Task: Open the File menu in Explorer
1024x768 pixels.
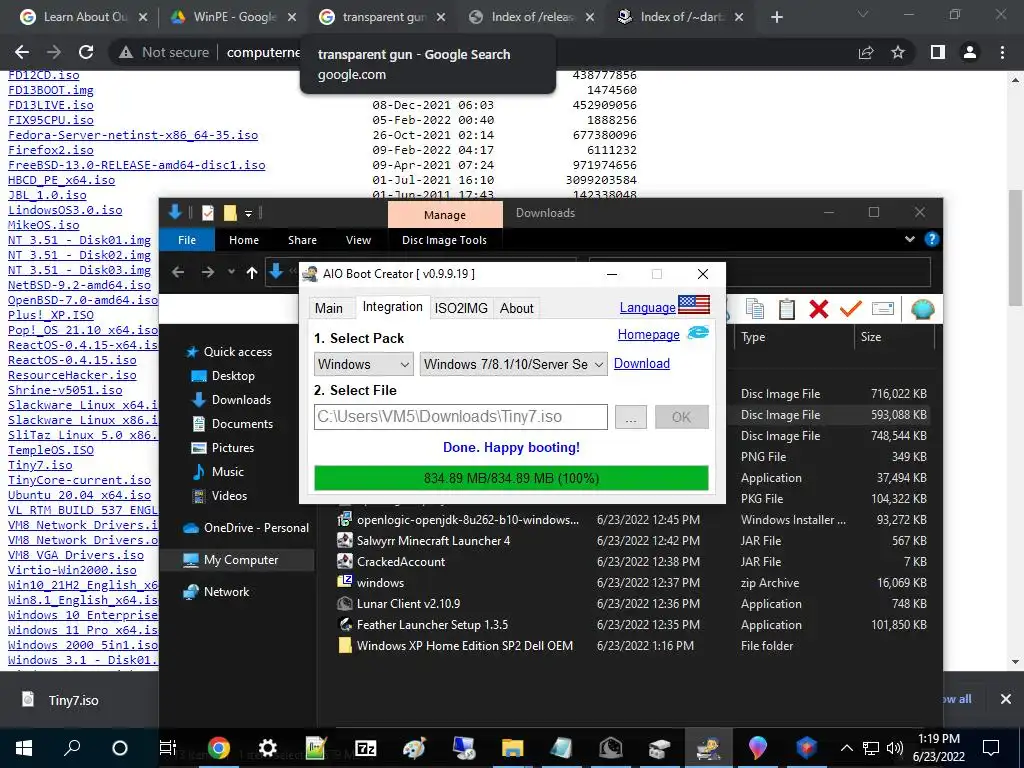Action: [x=187, y=240]
